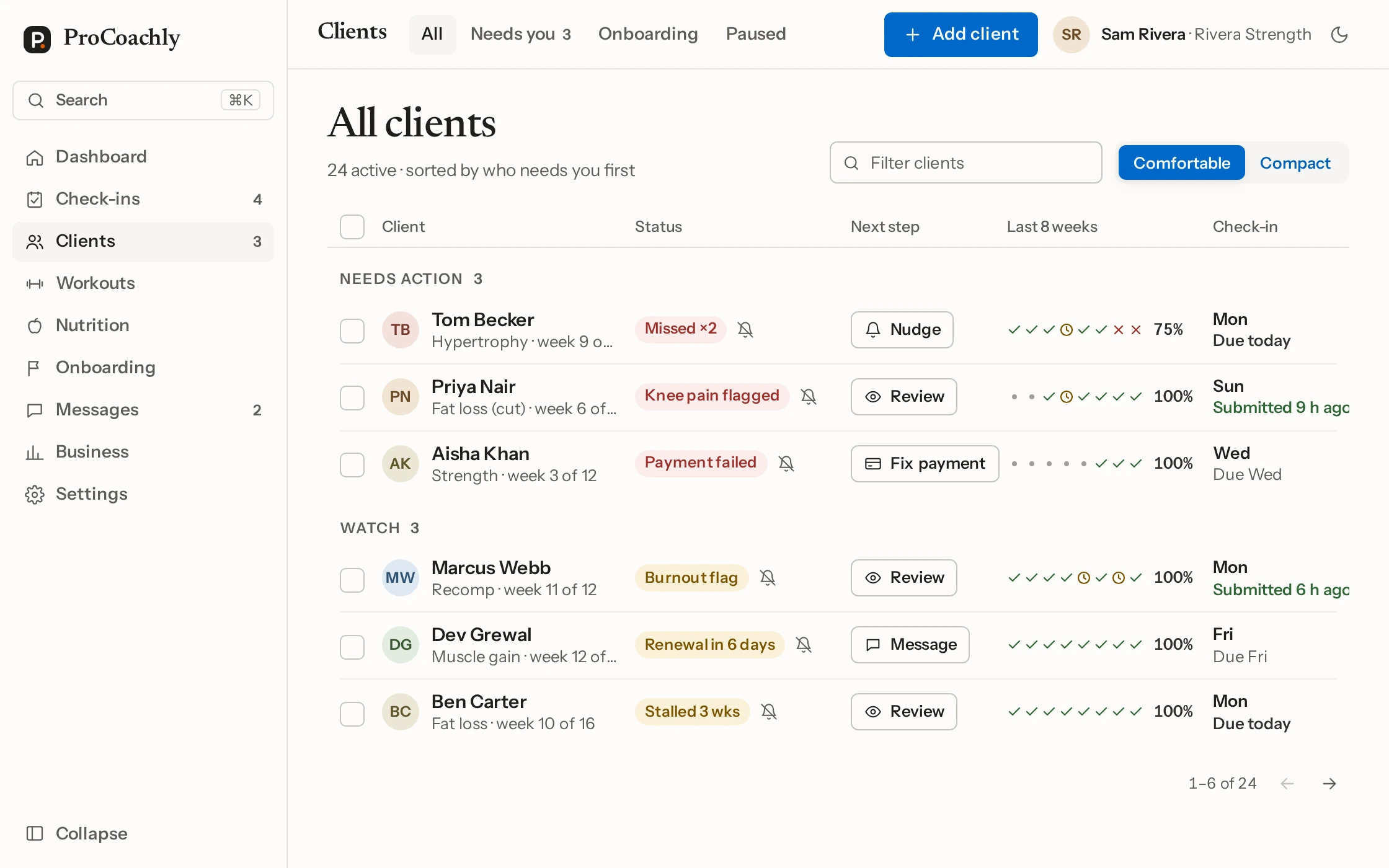The height and width of the screenshot is (868, 1389).
Task: Open Tom Becker's TB avatar
Action: (401, 330)
